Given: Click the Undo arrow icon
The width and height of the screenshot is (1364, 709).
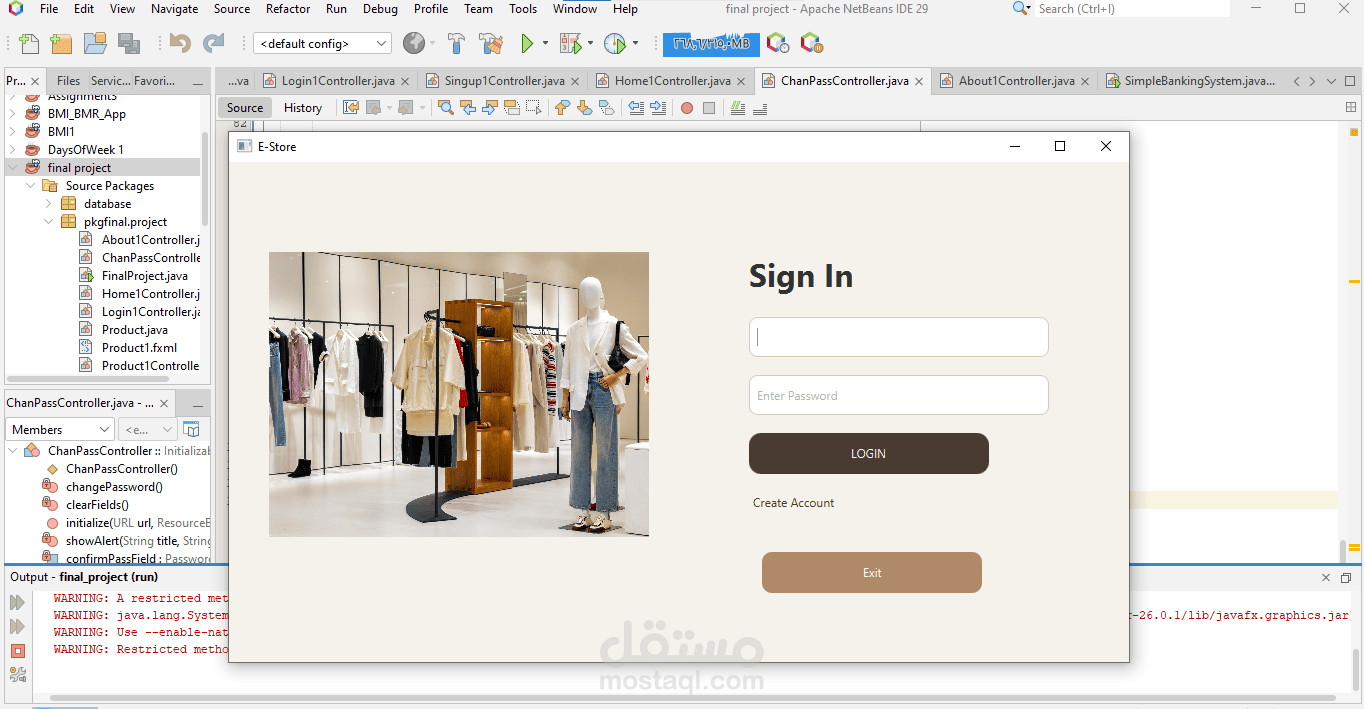Looking at the screenshot, I should click(181, 44).
